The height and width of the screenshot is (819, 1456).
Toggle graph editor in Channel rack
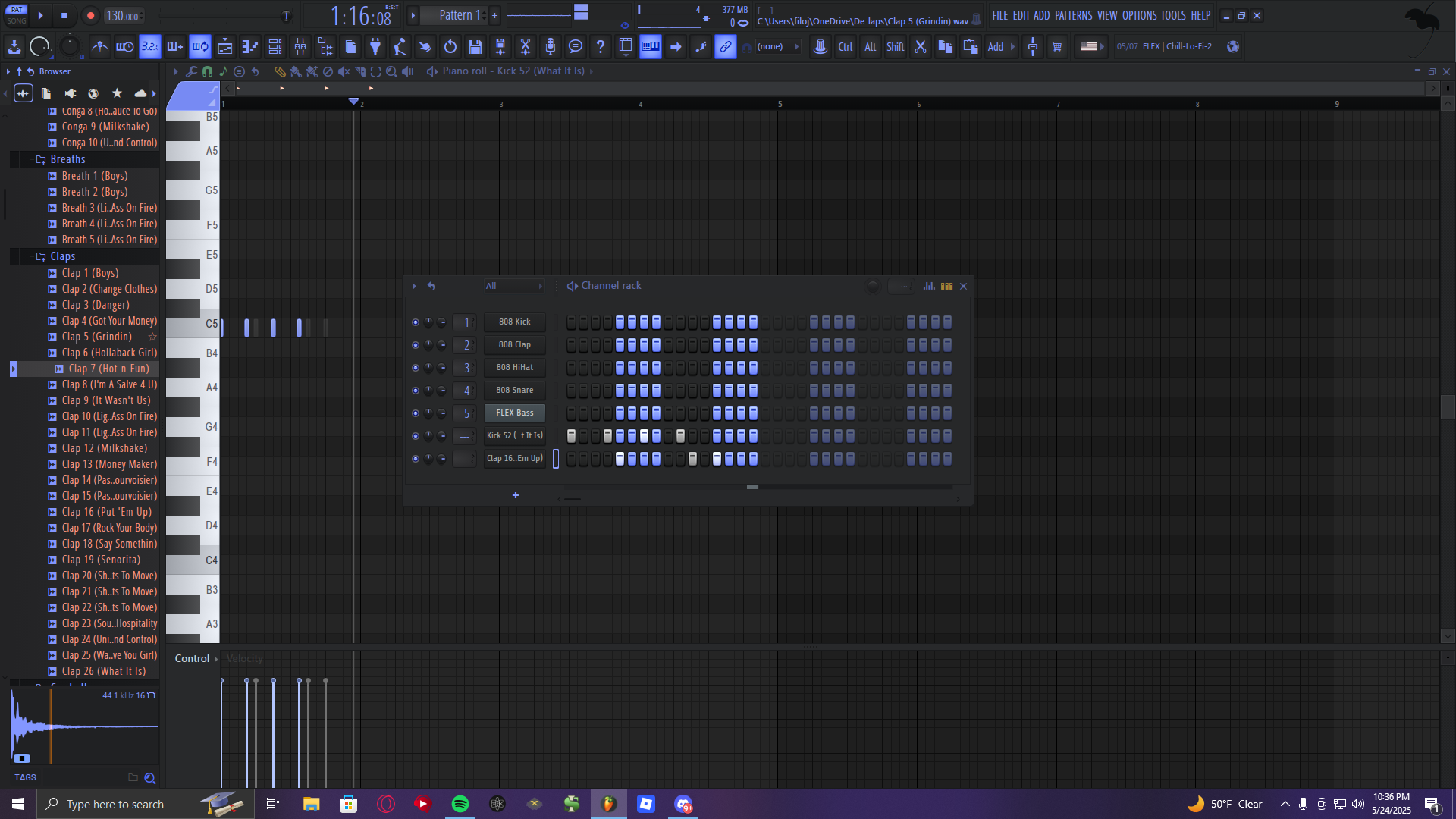tap(929, 286)
